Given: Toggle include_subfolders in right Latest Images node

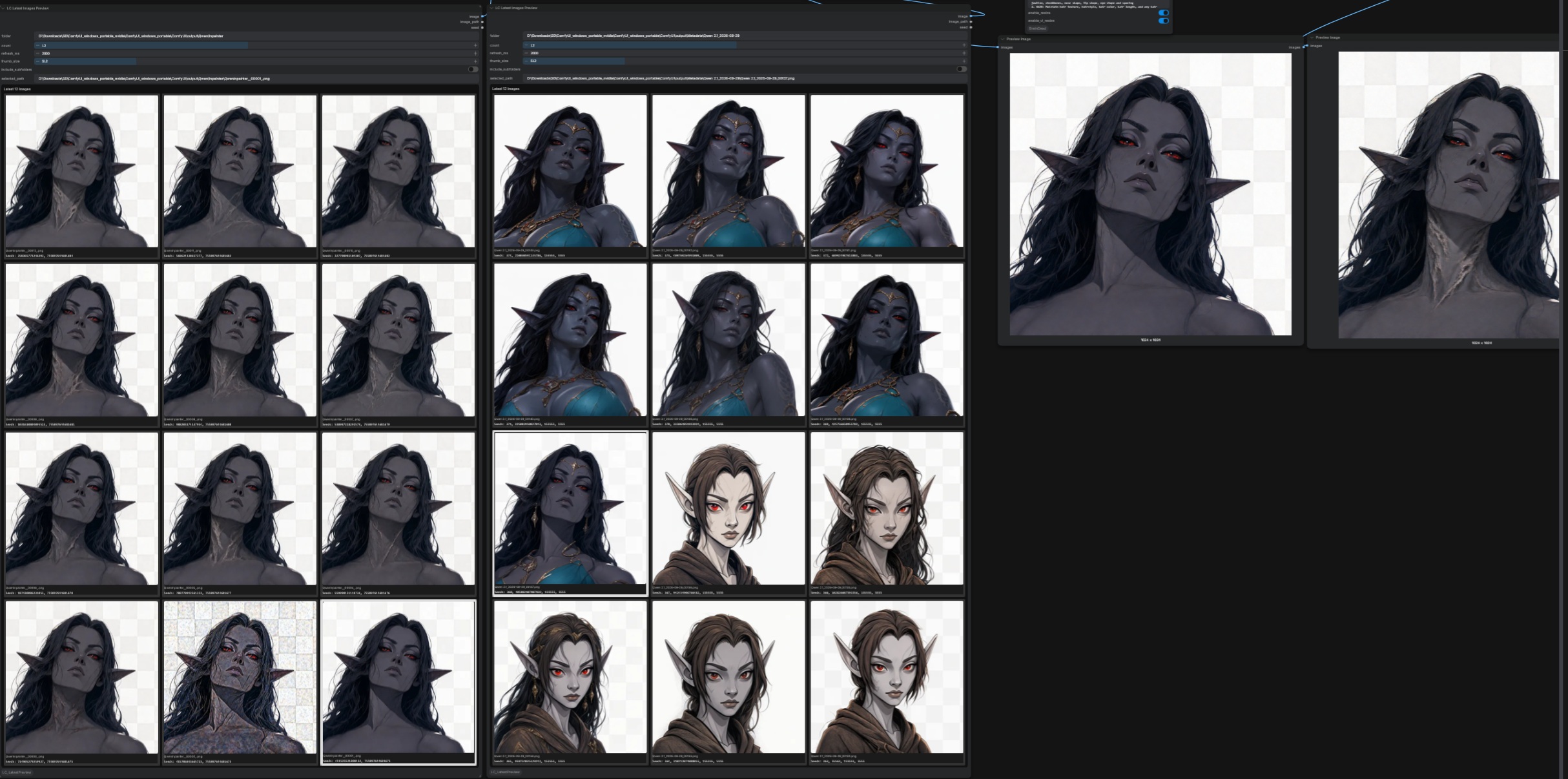Looking at the screenshot, I should tap(962, 68).
